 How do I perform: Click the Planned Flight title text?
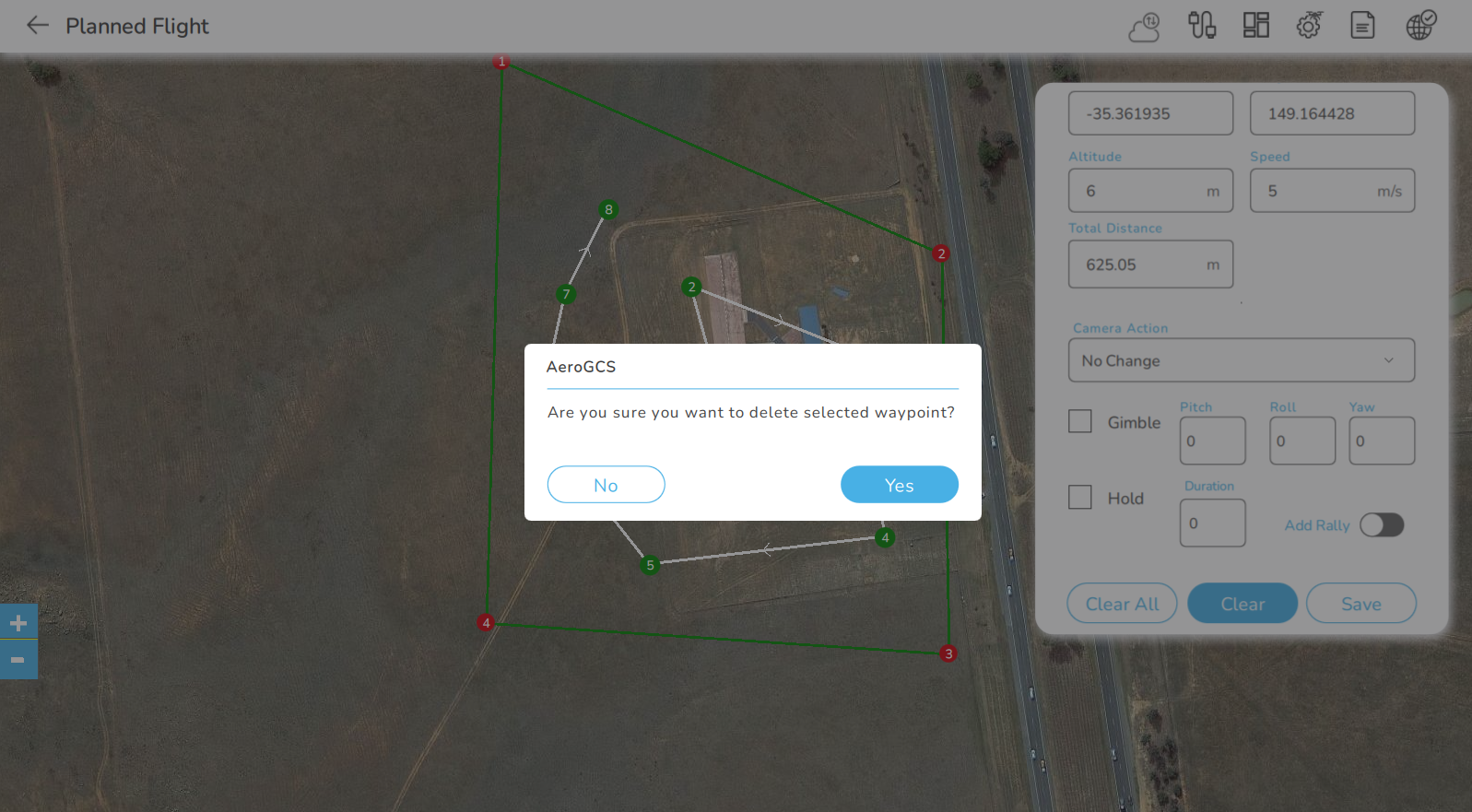coord(137,26)
